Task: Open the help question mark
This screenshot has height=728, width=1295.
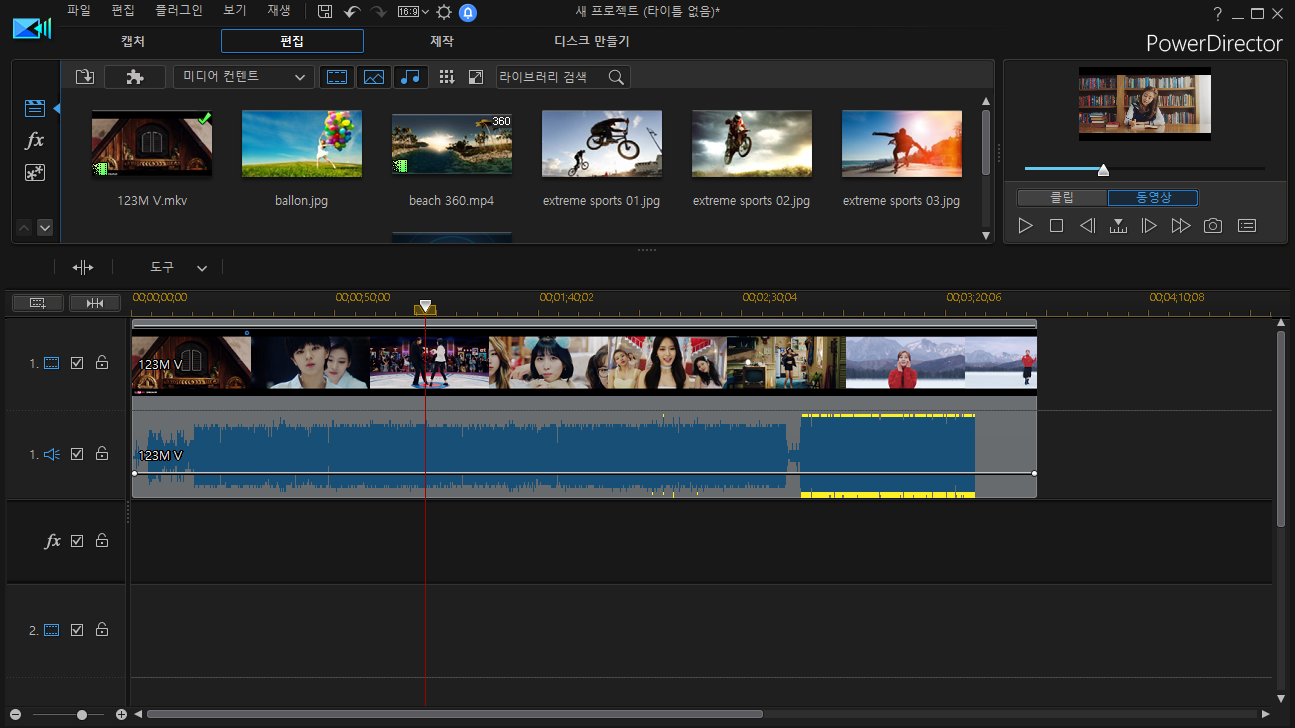Action: coord(1217,14)
